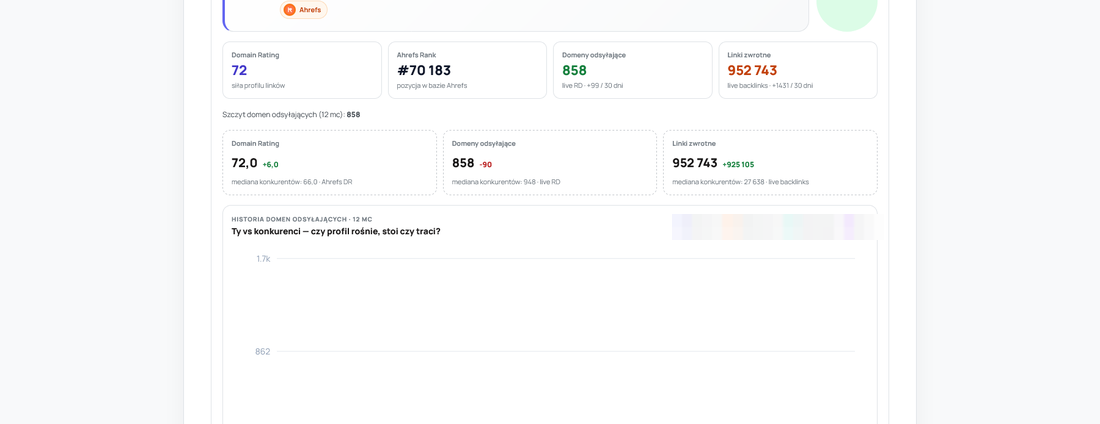The width and height of the screenshot is (1100, 424).
Task: Click 'Ty vs konkurenci' chart title
Action: (336, 231)
